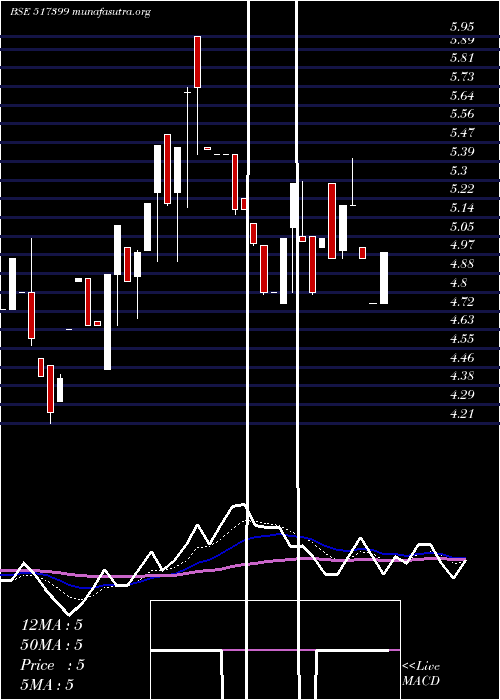Select the 4.29 price level label
The image size is (500, 700).
pyautogui.click(x=462, y=395)
